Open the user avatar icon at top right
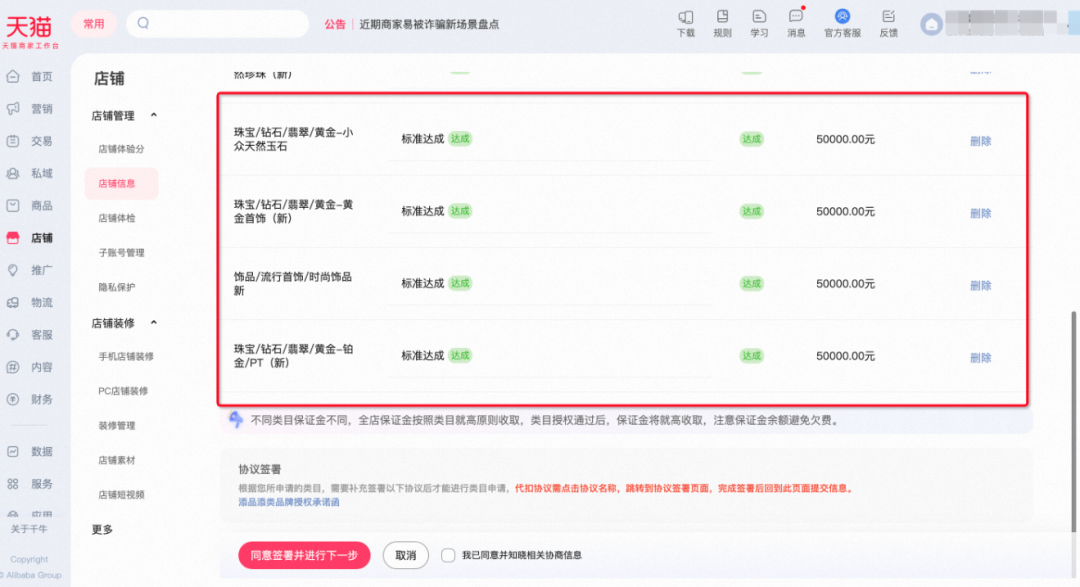1080x587 pixels. (x=932, y=25)
